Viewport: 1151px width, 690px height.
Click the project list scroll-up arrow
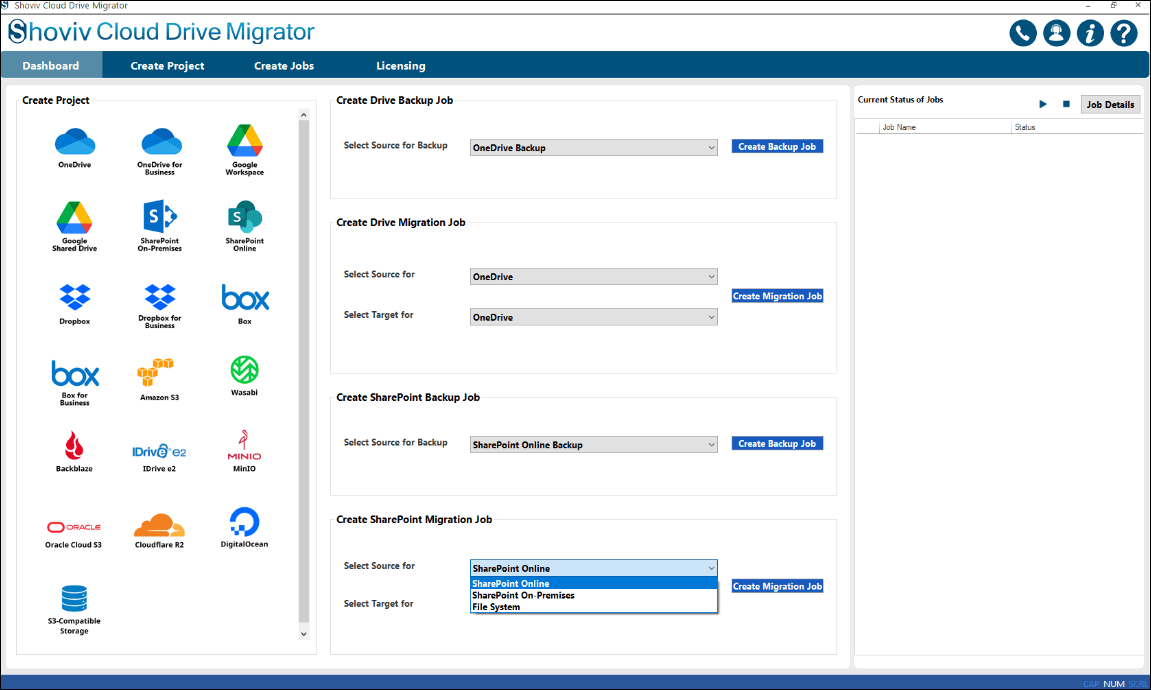304,115
